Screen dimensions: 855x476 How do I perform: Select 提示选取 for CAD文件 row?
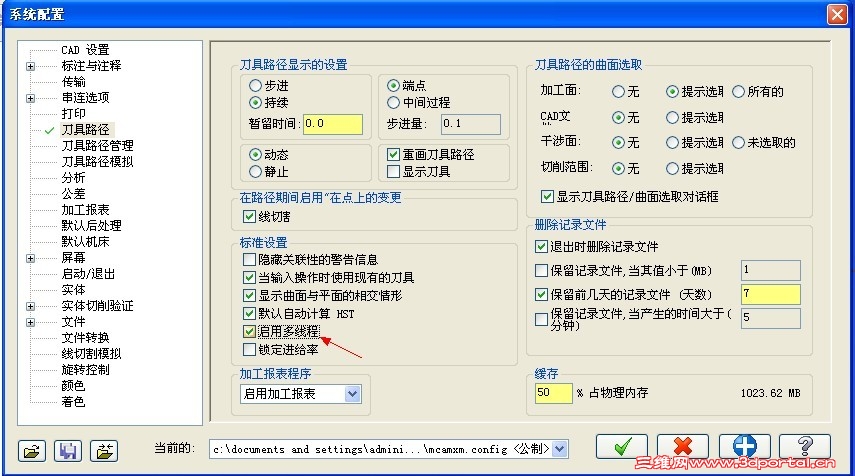(x=672, y=117)
